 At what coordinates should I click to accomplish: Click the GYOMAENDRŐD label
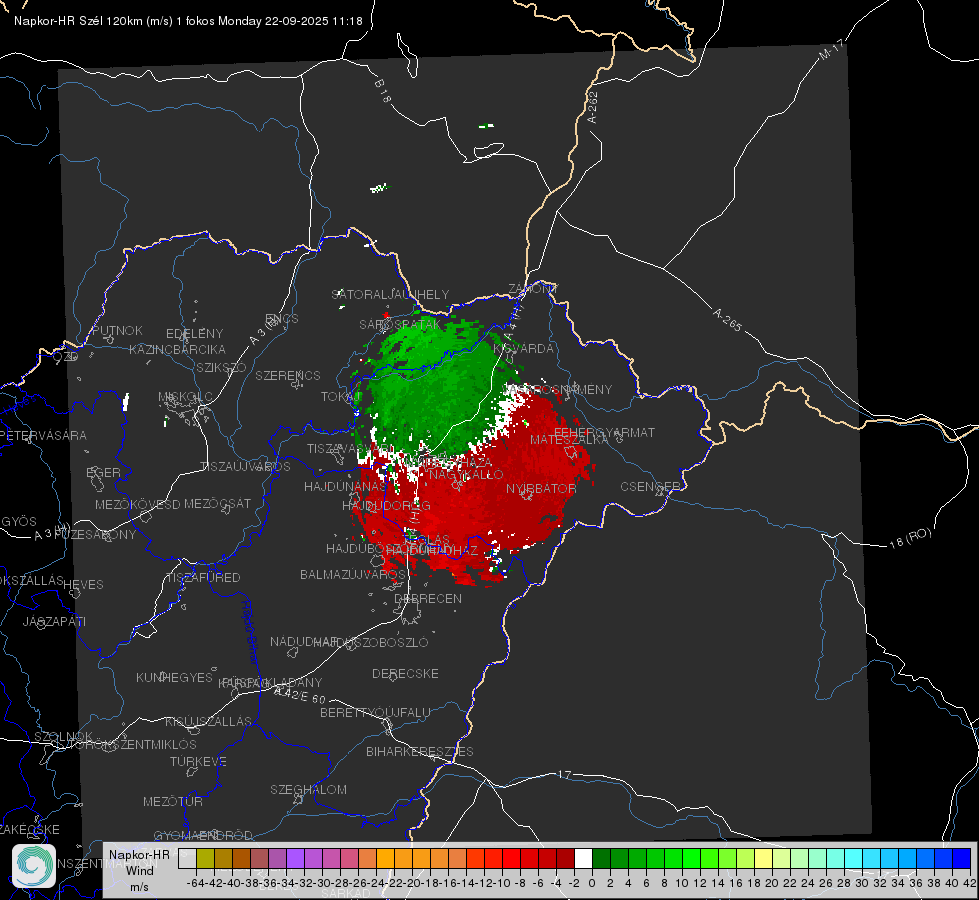click(x=203, y=835)
